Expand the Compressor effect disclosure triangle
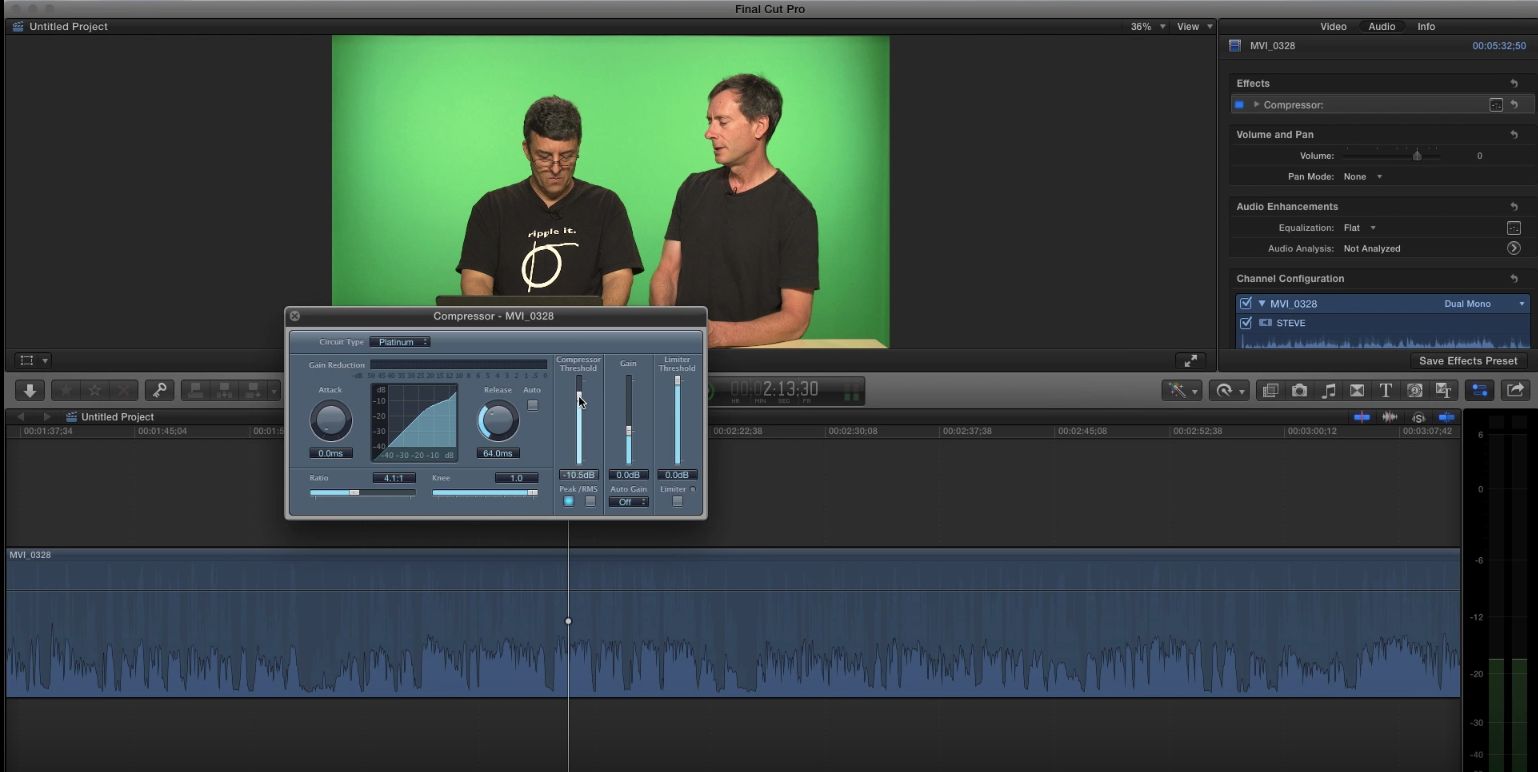The height and width of the screenshot is (772, 1538). click(1256, 105)
